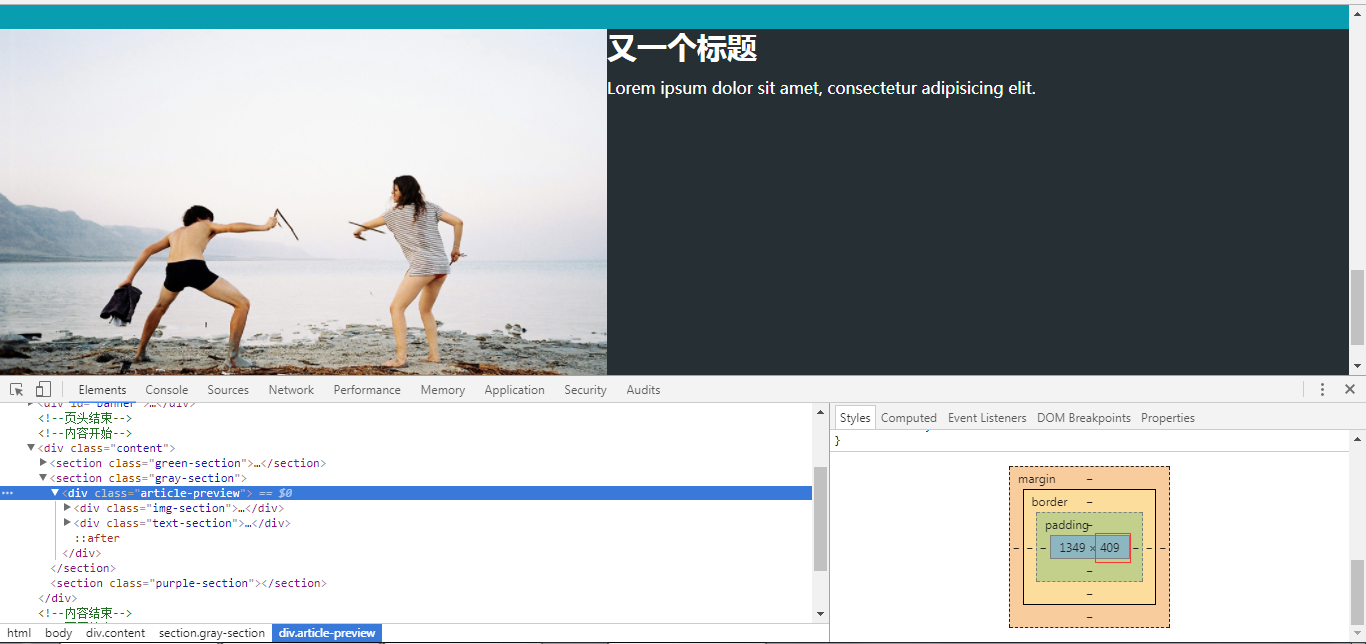1366x644 pixels.
Task: Expand the text-section div node
Action: pyautogui.click(x=67, y=523)
